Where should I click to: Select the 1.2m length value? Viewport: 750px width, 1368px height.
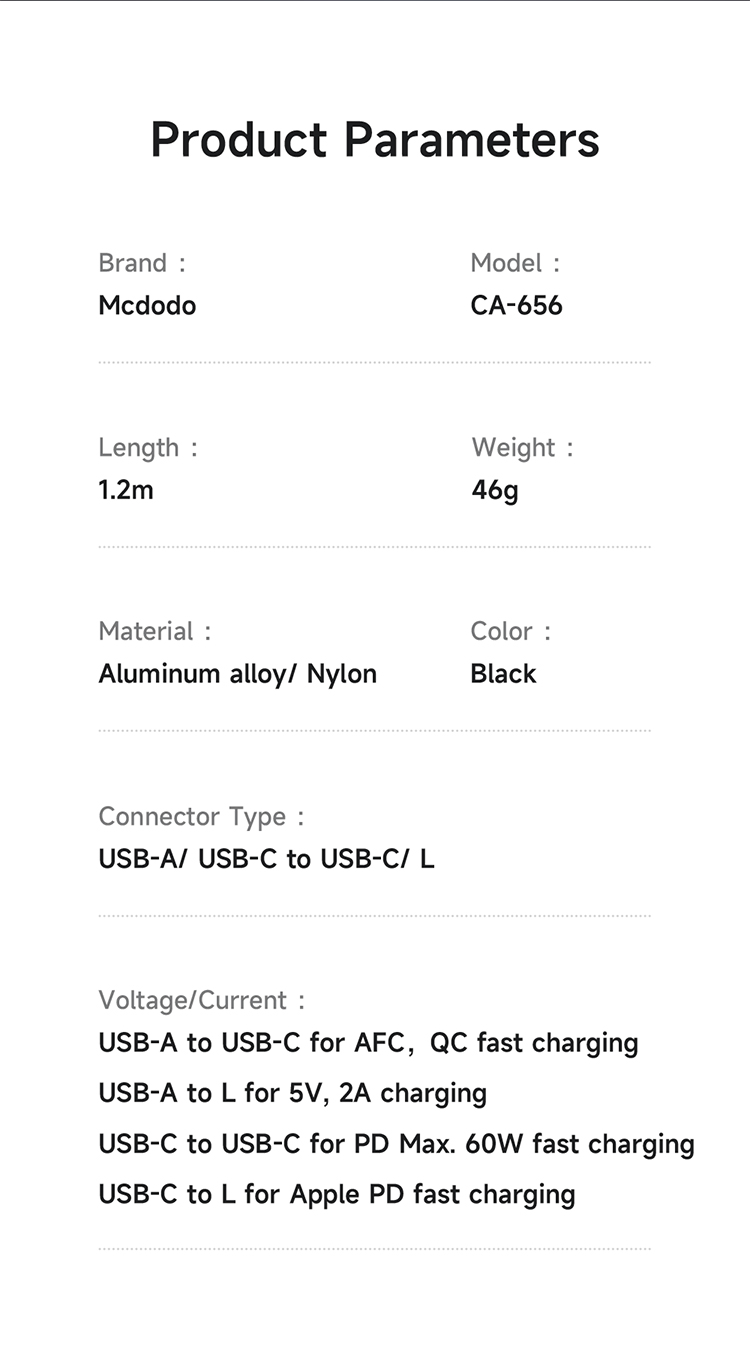click(126, 490)
